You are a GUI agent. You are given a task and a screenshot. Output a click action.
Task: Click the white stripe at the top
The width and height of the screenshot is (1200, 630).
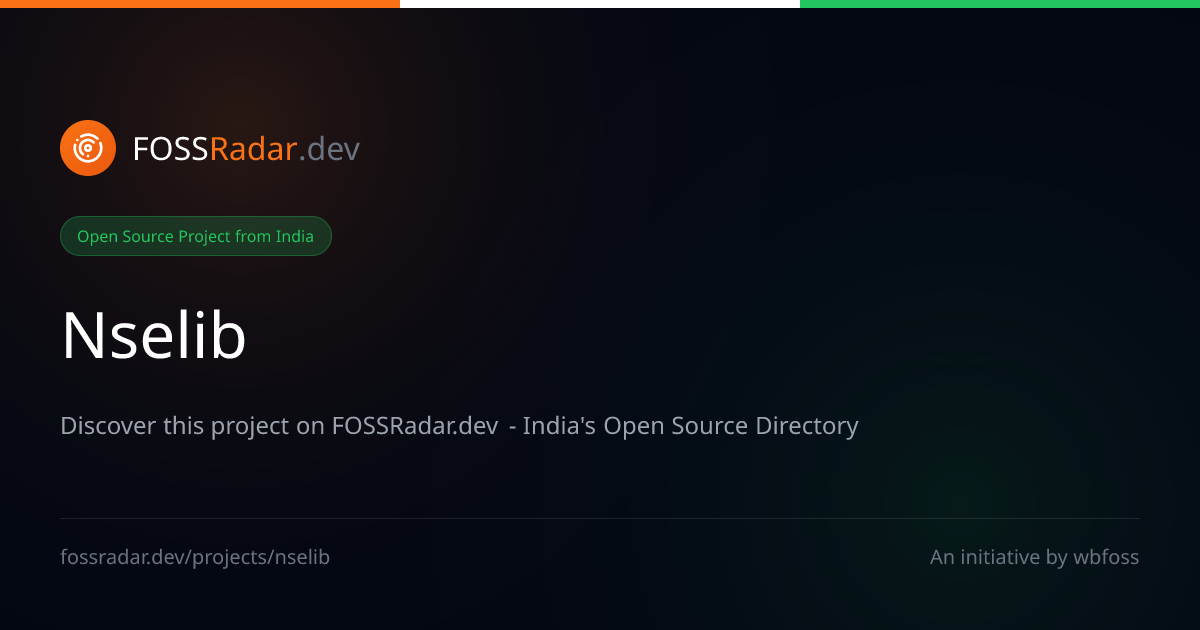[600, 4]
